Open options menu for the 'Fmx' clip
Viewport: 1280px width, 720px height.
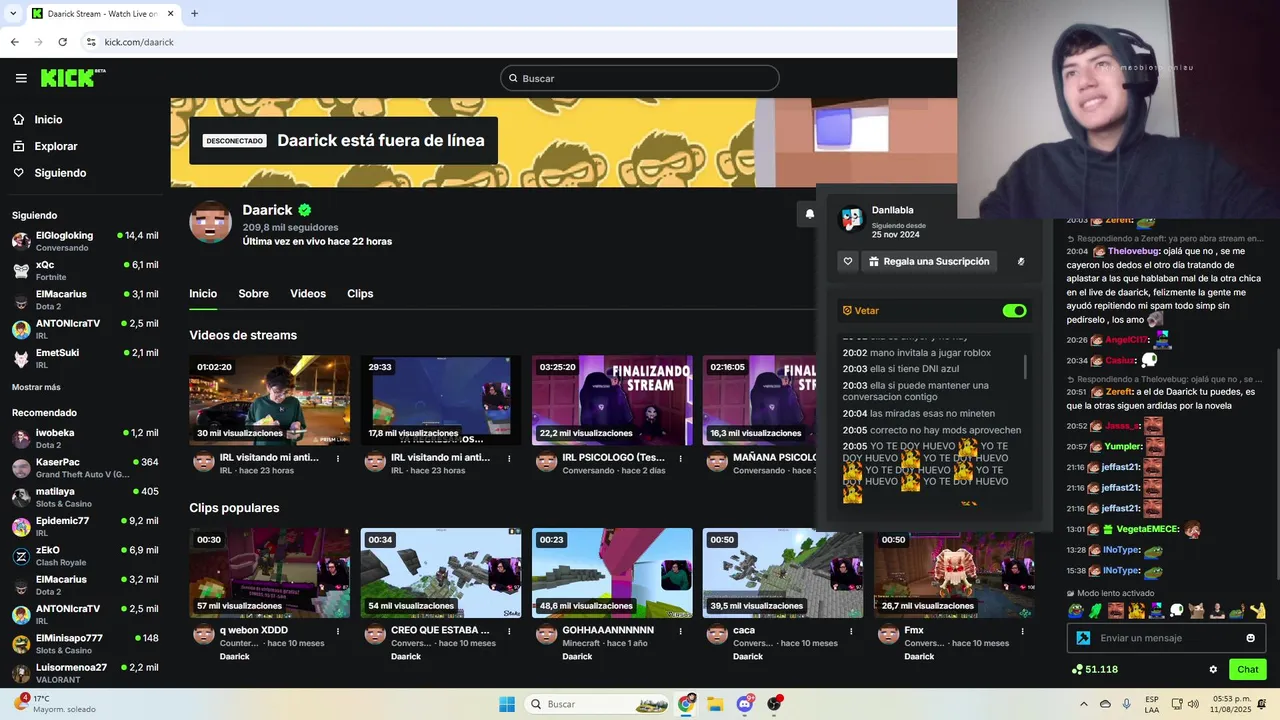pos(1022,631)
